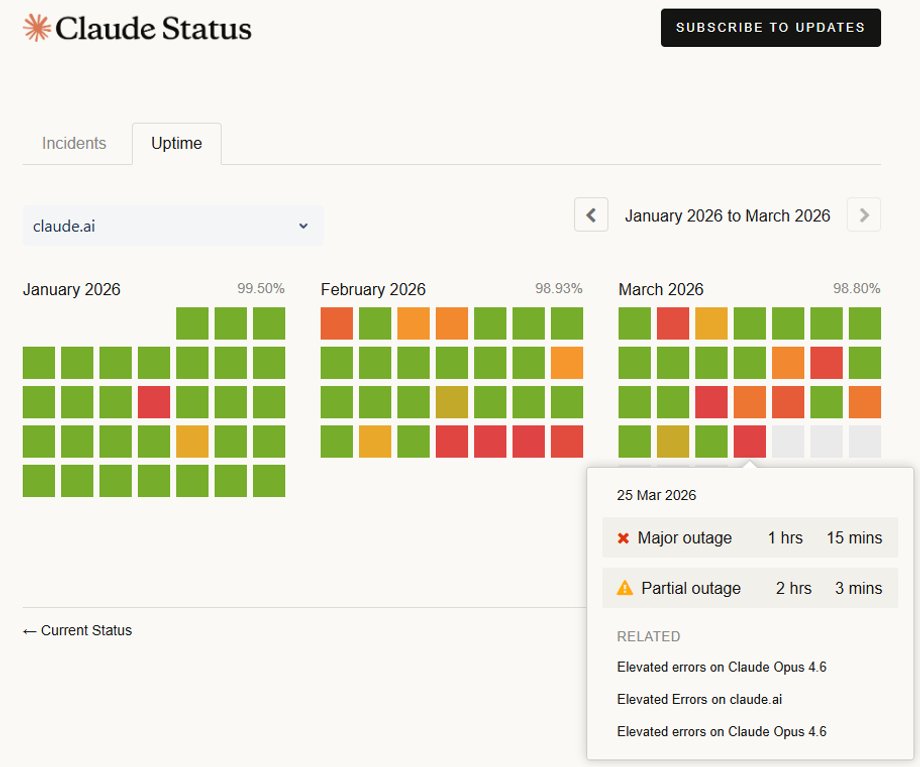
Task: Click the Major outage row in tooltip
Action: [x=750, y=538]
